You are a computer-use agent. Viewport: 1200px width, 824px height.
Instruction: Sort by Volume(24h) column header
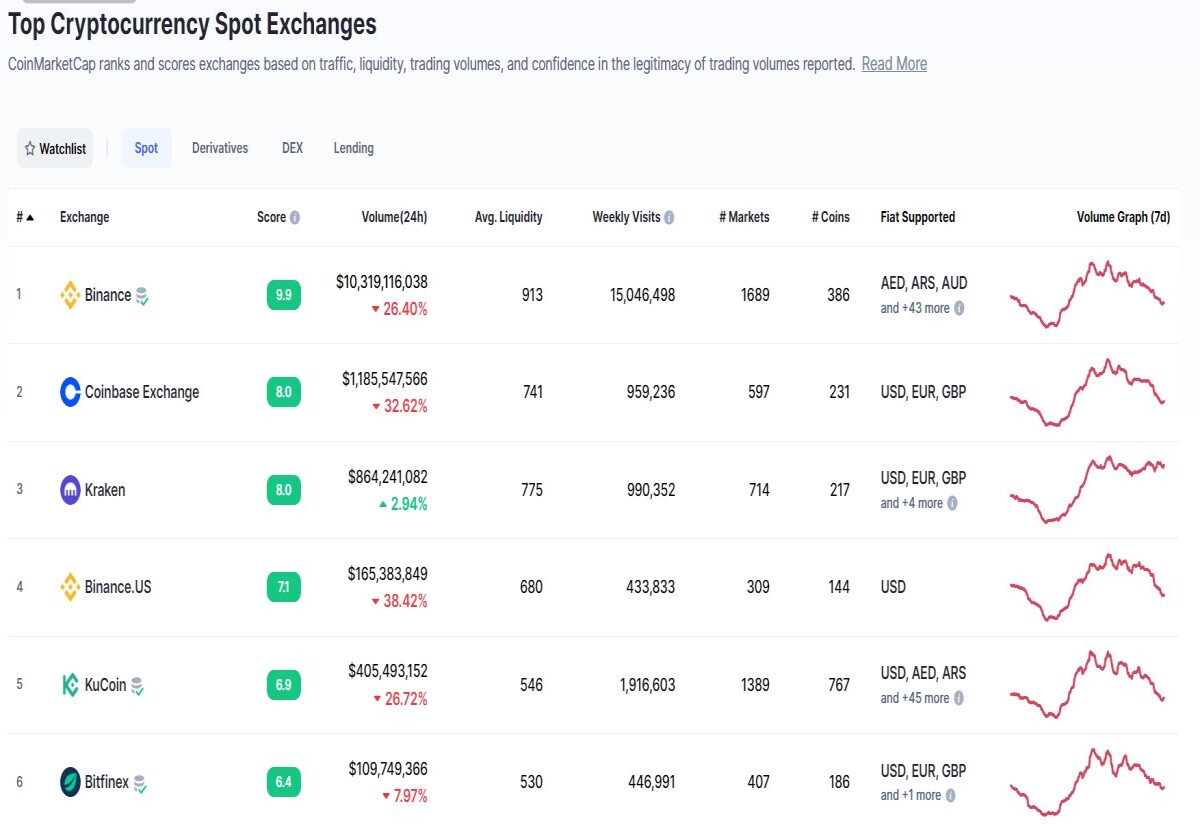pyautogui.click(x=394, y=217)
